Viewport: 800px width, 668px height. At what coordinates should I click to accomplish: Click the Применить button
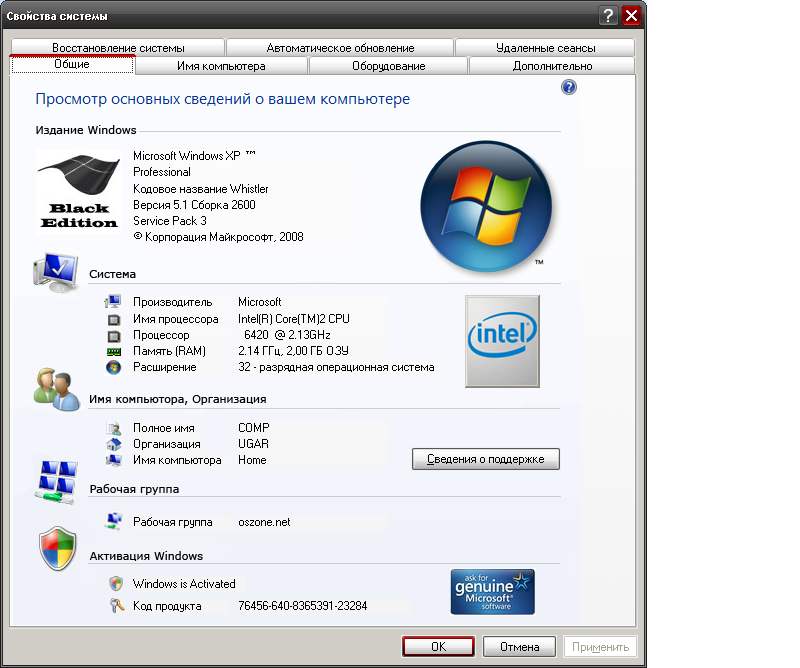(600, 647)
